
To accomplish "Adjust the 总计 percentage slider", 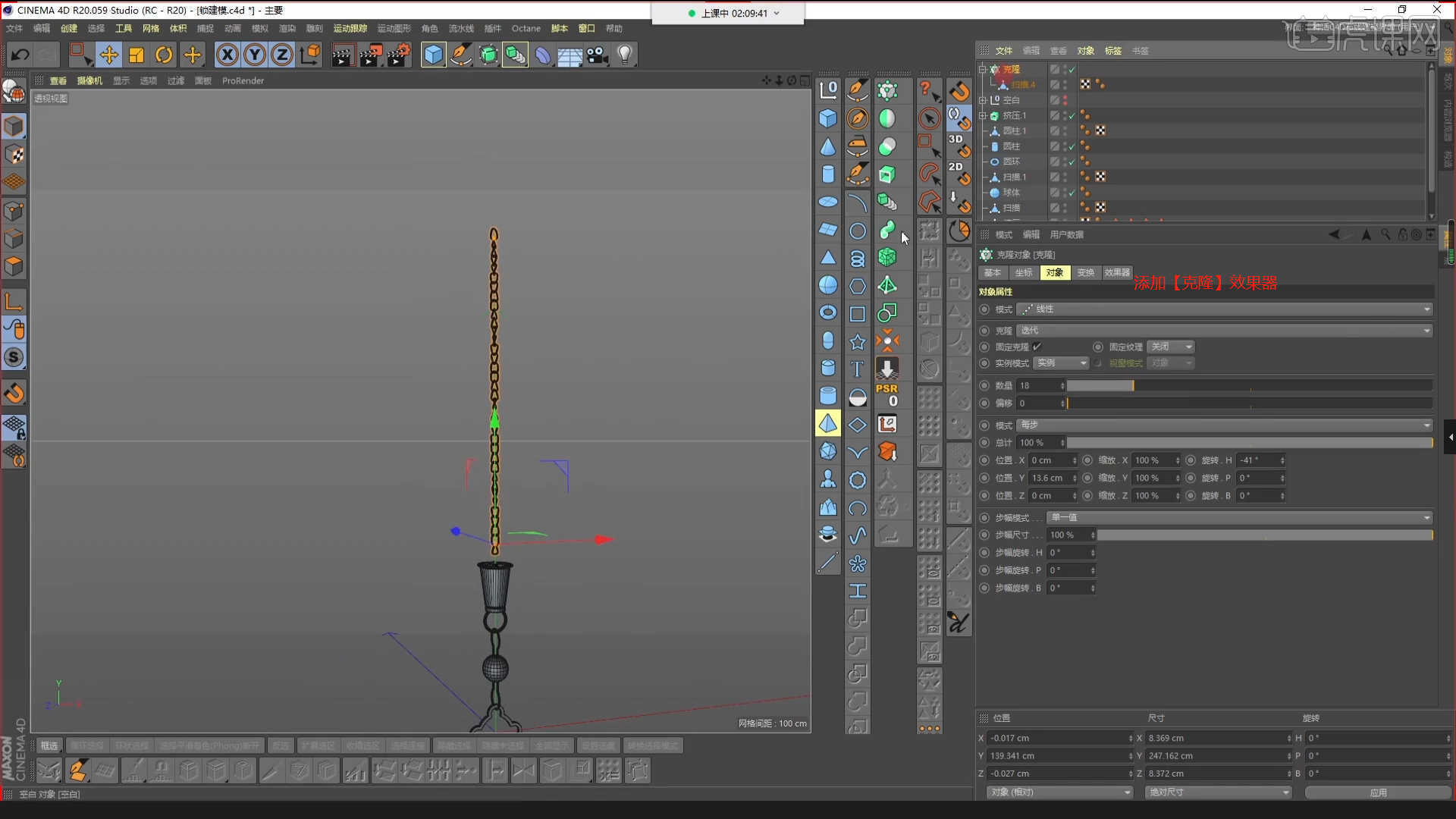I will (1250, 443).
